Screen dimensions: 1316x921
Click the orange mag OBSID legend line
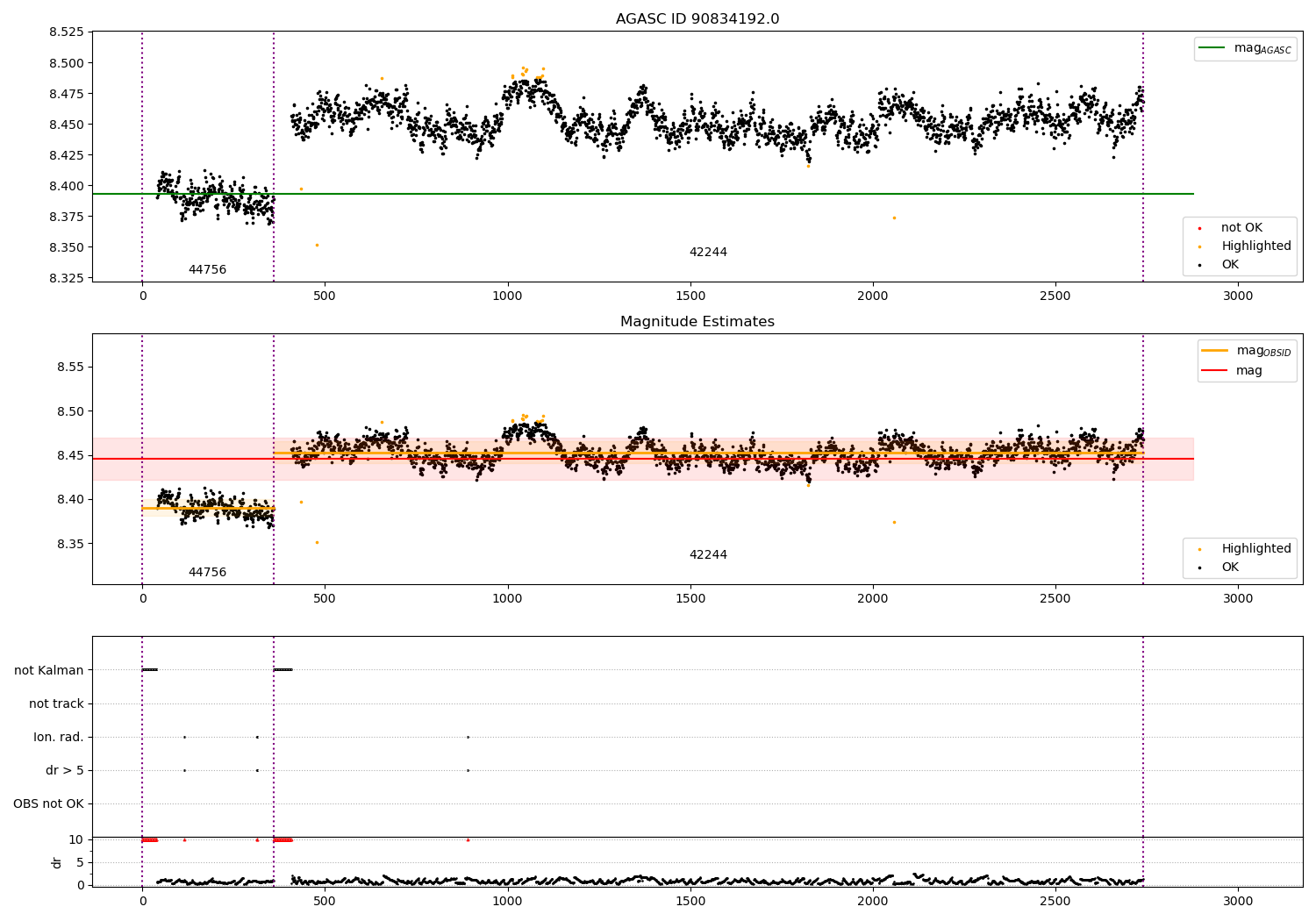point(1215,351)
